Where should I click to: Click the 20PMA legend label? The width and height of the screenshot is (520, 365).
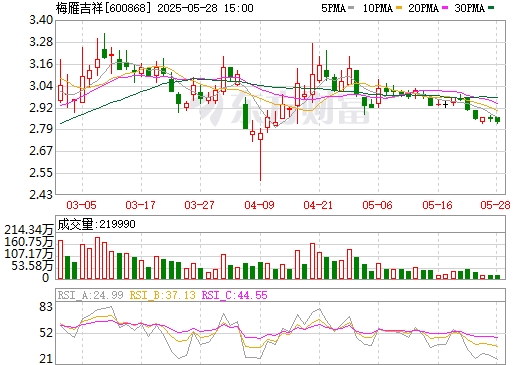coord(423,8)
